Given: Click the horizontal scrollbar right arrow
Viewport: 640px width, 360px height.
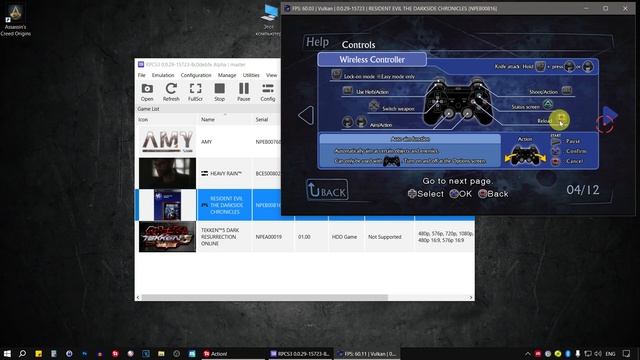Looking at the screenshot, I should (x=471, y=297).
